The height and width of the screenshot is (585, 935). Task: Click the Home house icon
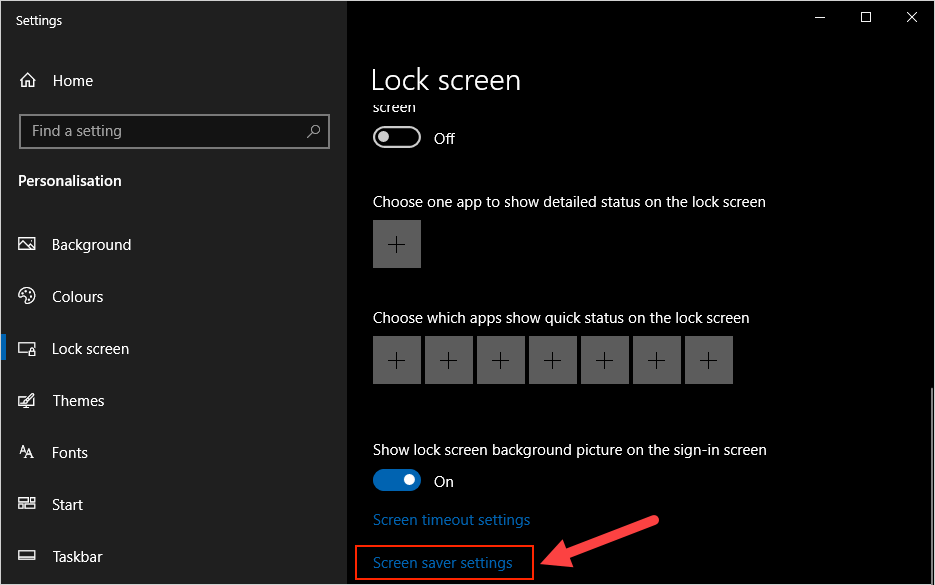tap(28, 80)
